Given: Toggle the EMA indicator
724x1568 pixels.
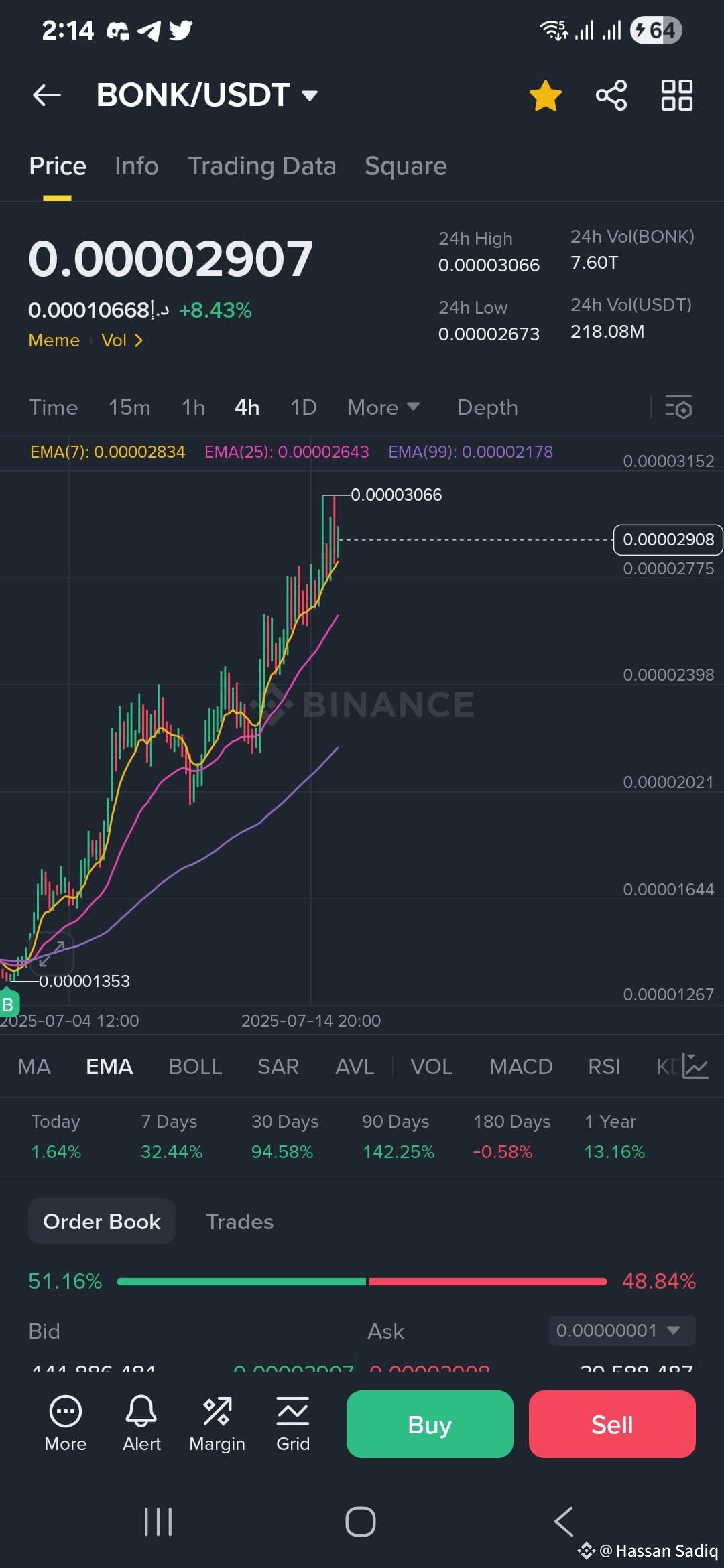Looking at the screenshot, I should 109,1067.
